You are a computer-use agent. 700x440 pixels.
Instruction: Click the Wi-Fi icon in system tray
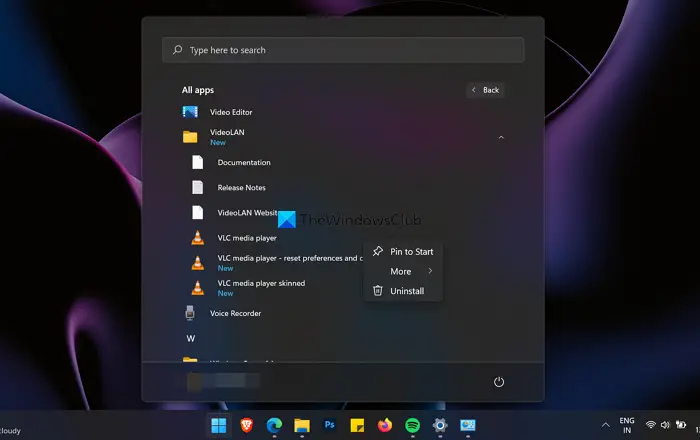[x=651, y=425]
